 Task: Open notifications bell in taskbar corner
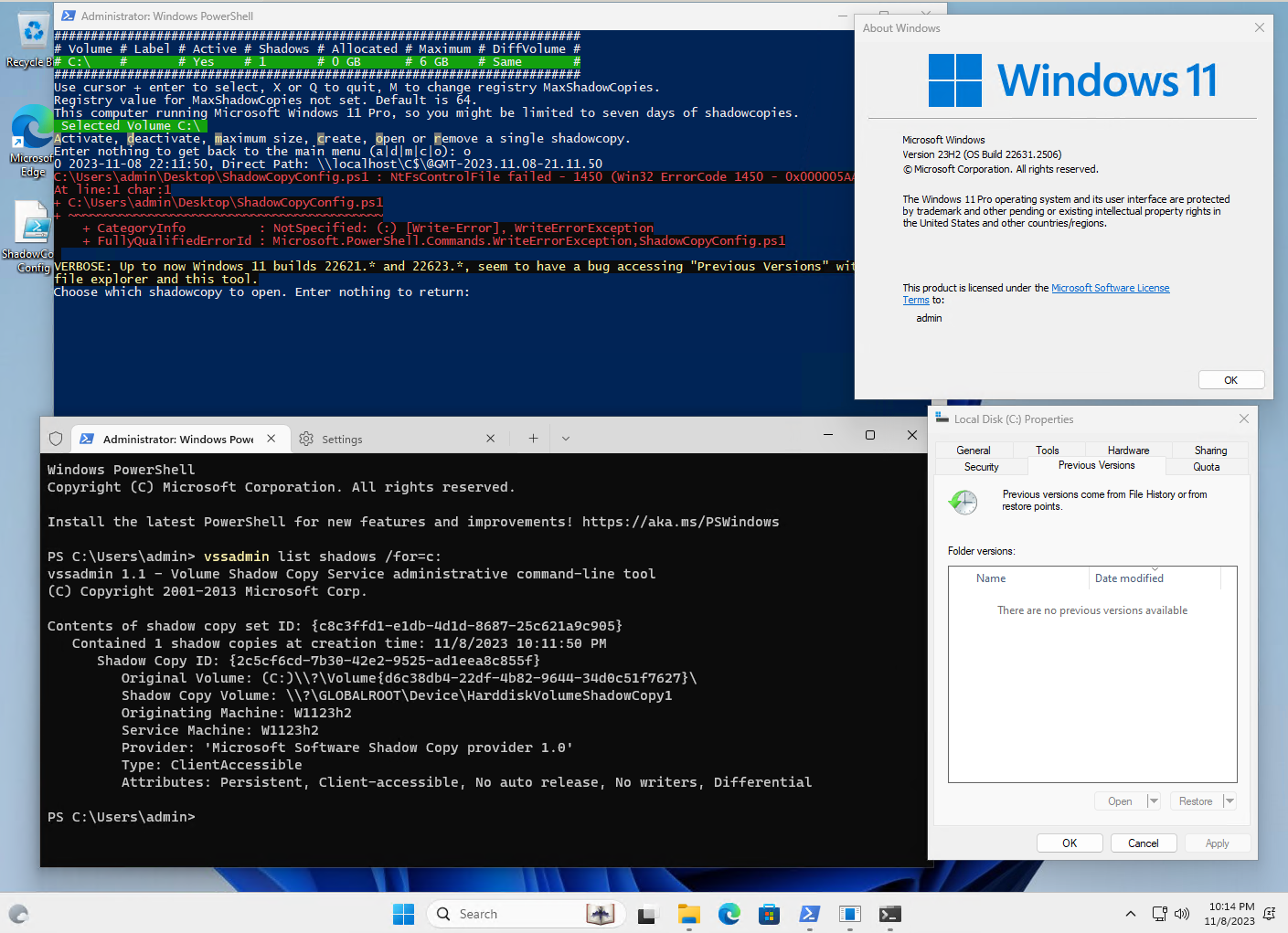pyautogui.click(x=1269, y=914)
